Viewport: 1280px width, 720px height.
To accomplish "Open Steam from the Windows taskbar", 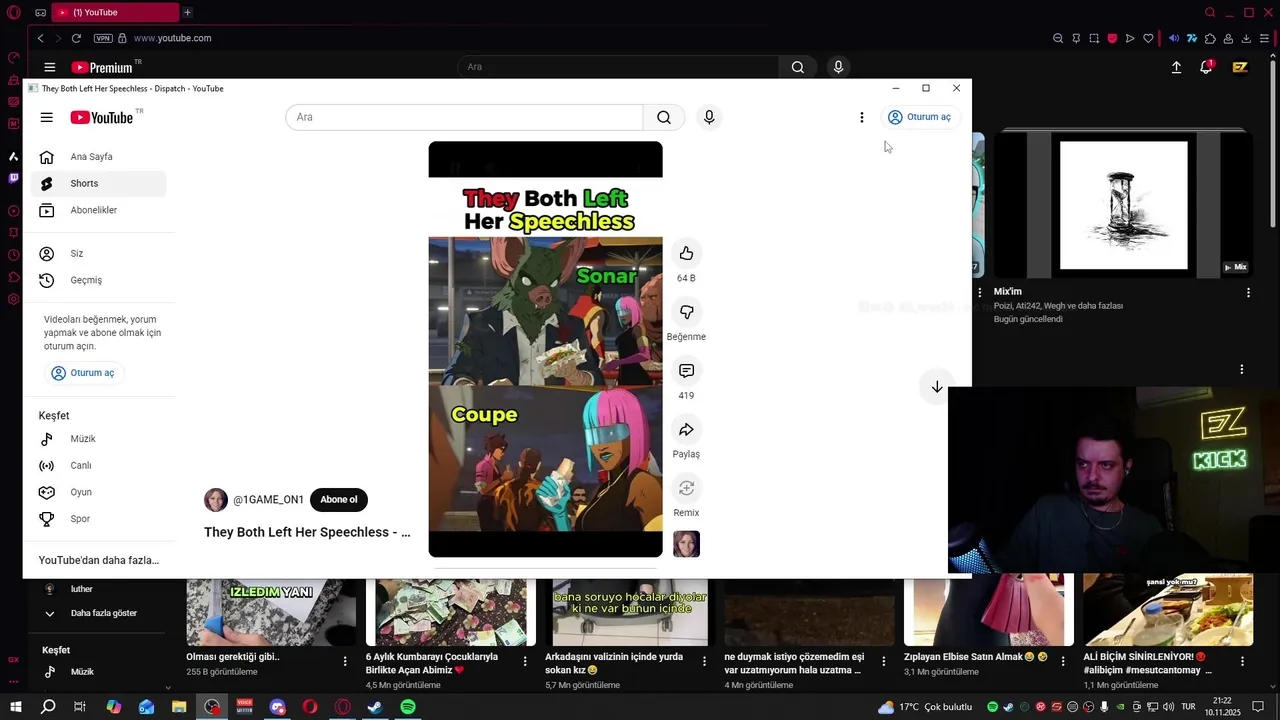I will pos(375,707).
